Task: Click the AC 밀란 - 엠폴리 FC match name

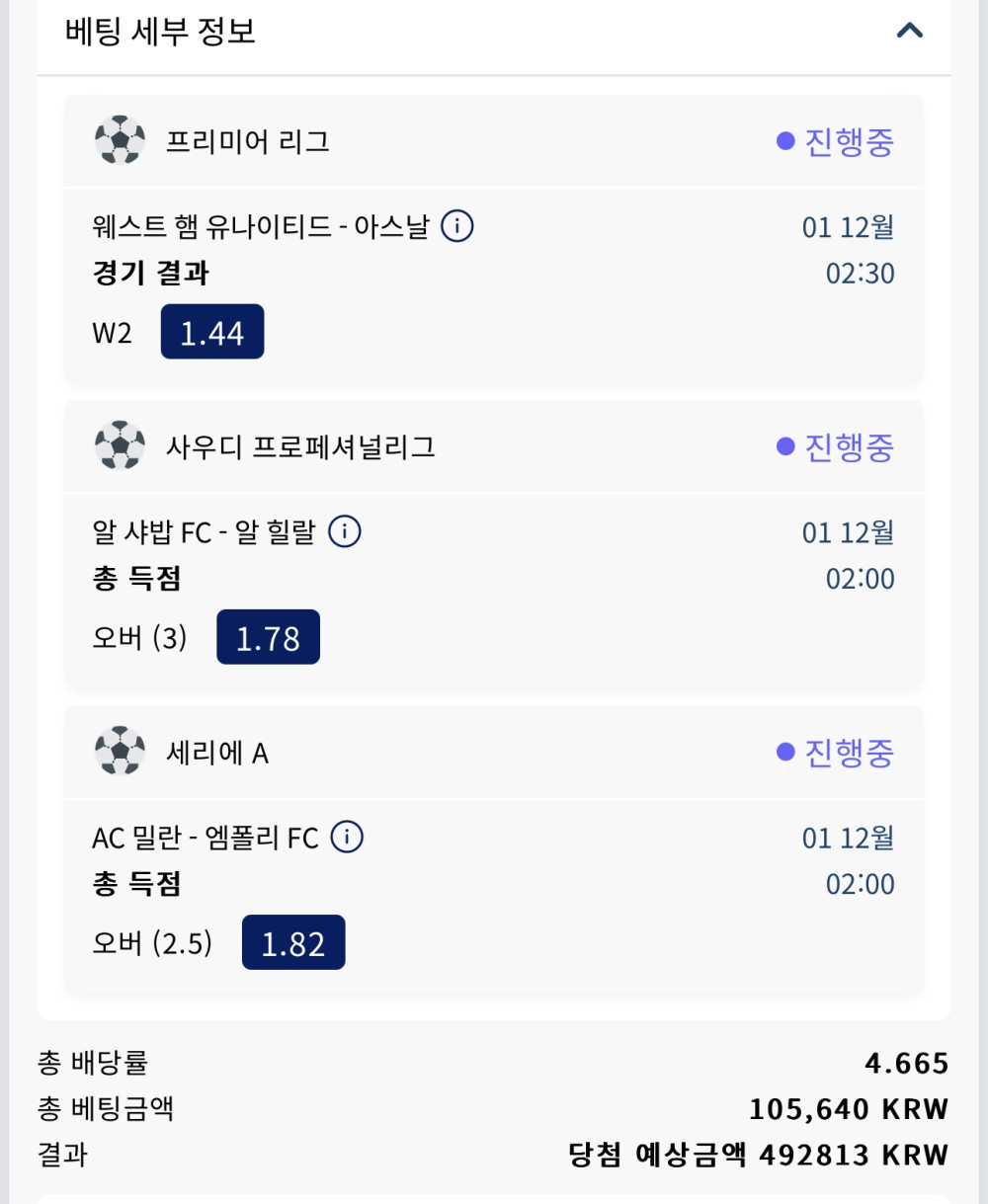Action: coord(206,839)
